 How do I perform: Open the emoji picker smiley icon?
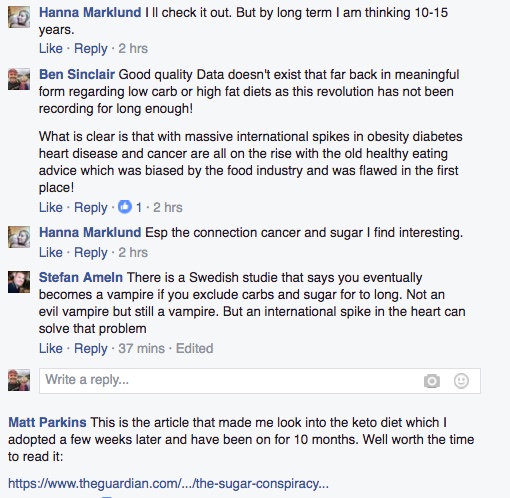tap(461, 381)
